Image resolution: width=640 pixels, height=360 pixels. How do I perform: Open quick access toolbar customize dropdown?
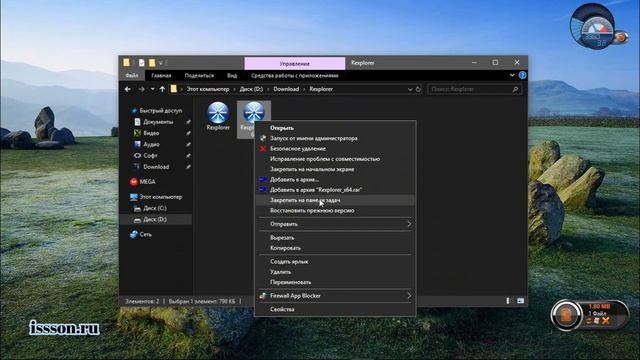(x=161, y=63)
